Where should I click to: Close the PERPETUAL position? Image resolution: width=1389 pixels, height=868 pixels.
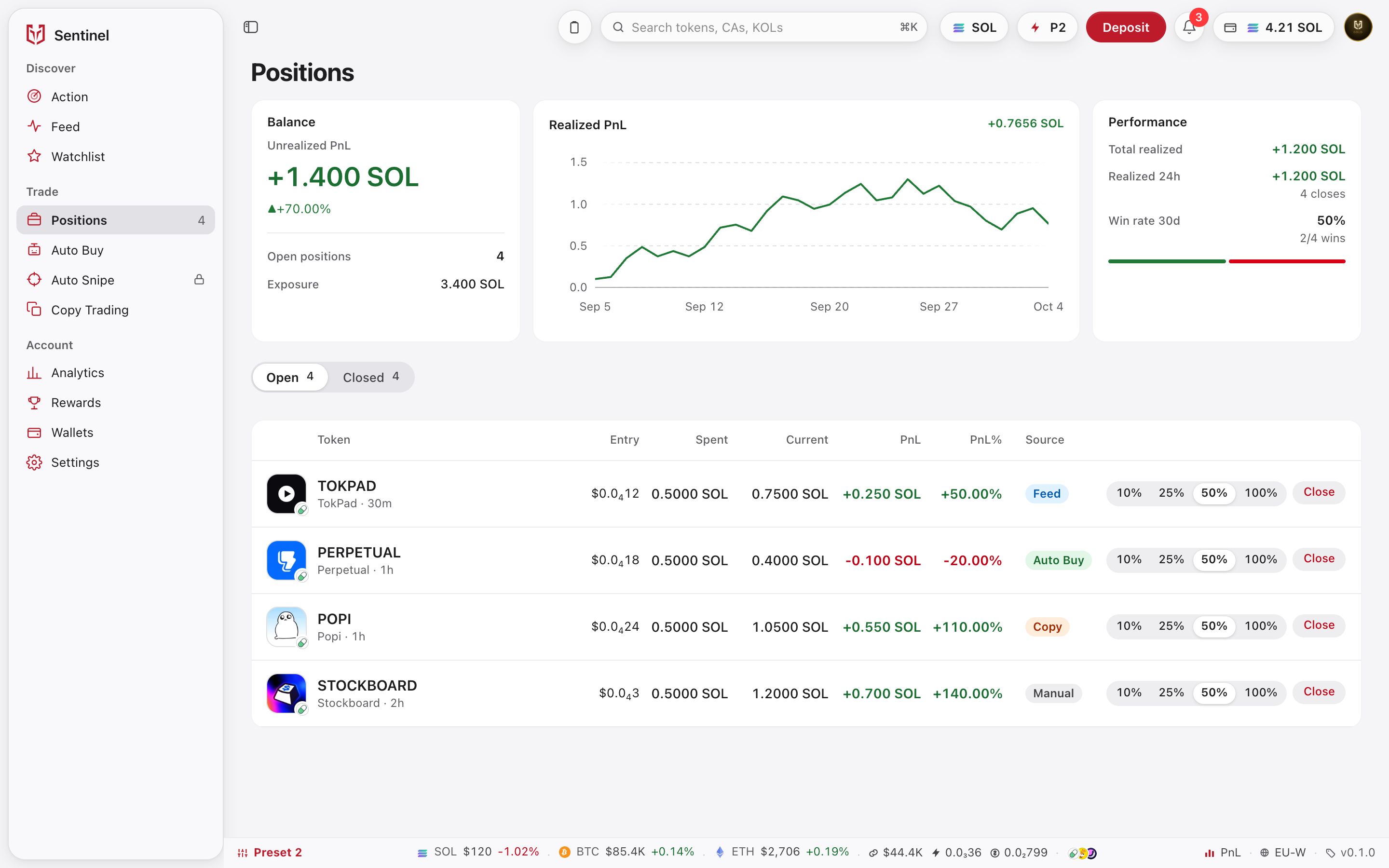(1319, 559)
